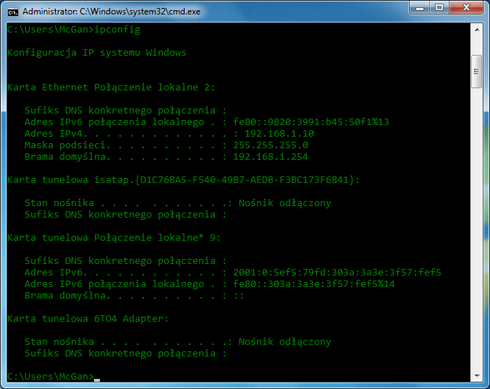Click the Adres IPv4 label
The height and width of the screenshot is (389, 490).
point(53,134)
